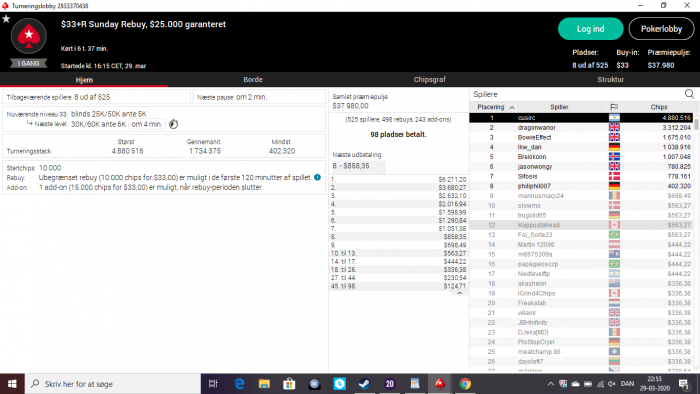Click the Log ind button
Image resolution: width=700 pixels, height=394 pixels.
590,29
